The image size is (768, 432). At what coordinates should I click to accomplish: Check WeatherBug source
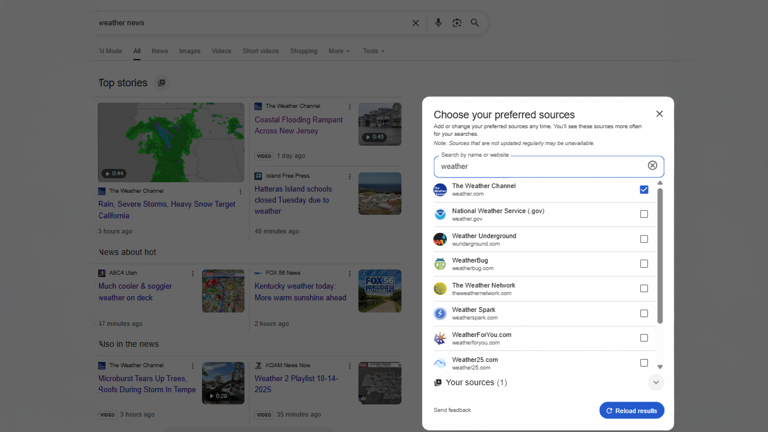pyautogui.click(x=644, y=264)
